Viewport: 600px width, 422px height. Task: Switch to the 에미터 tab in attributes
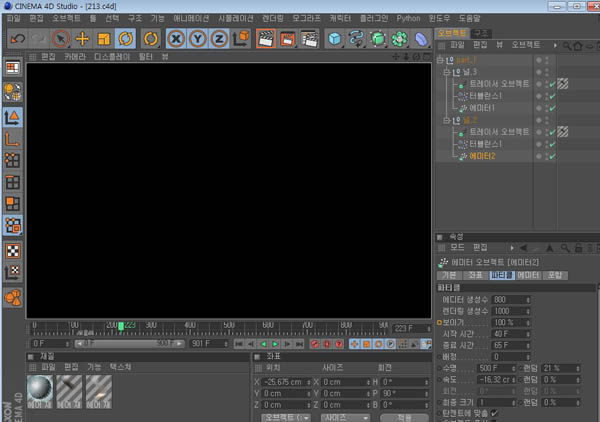(528, 275)
